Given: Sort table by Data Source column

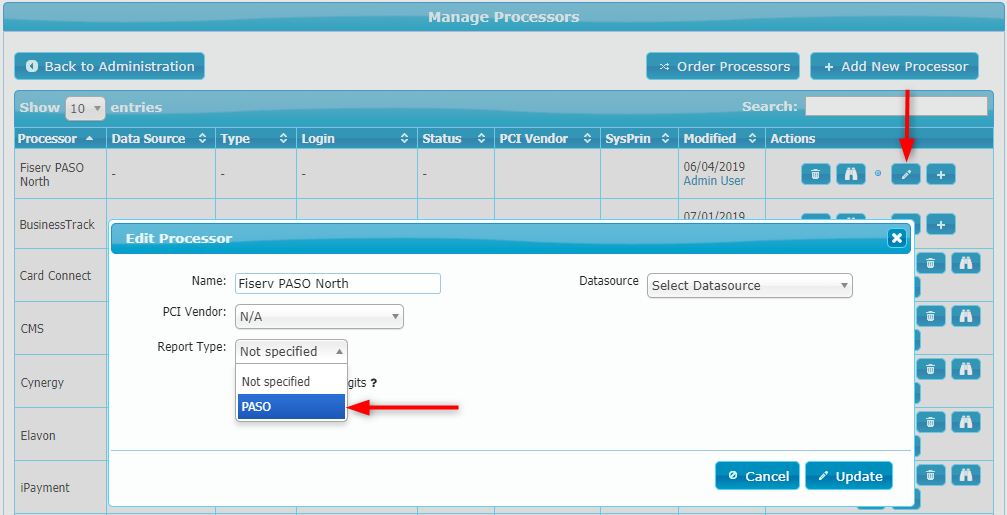Looking at the screenshot, I should pyautogui.click(x=161, y=139).
